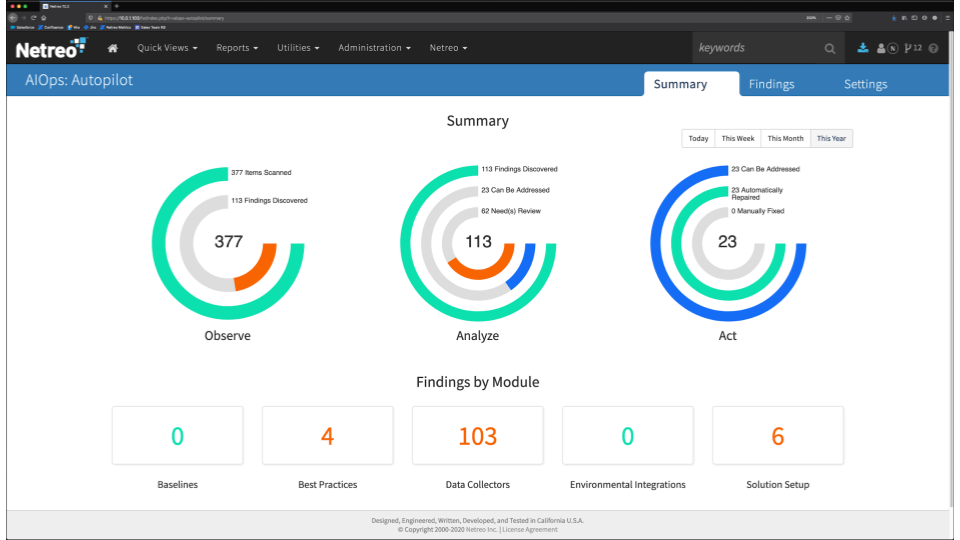Open the License Agreement link
This screenshot has height=540, width=960.
click(530, 530)
